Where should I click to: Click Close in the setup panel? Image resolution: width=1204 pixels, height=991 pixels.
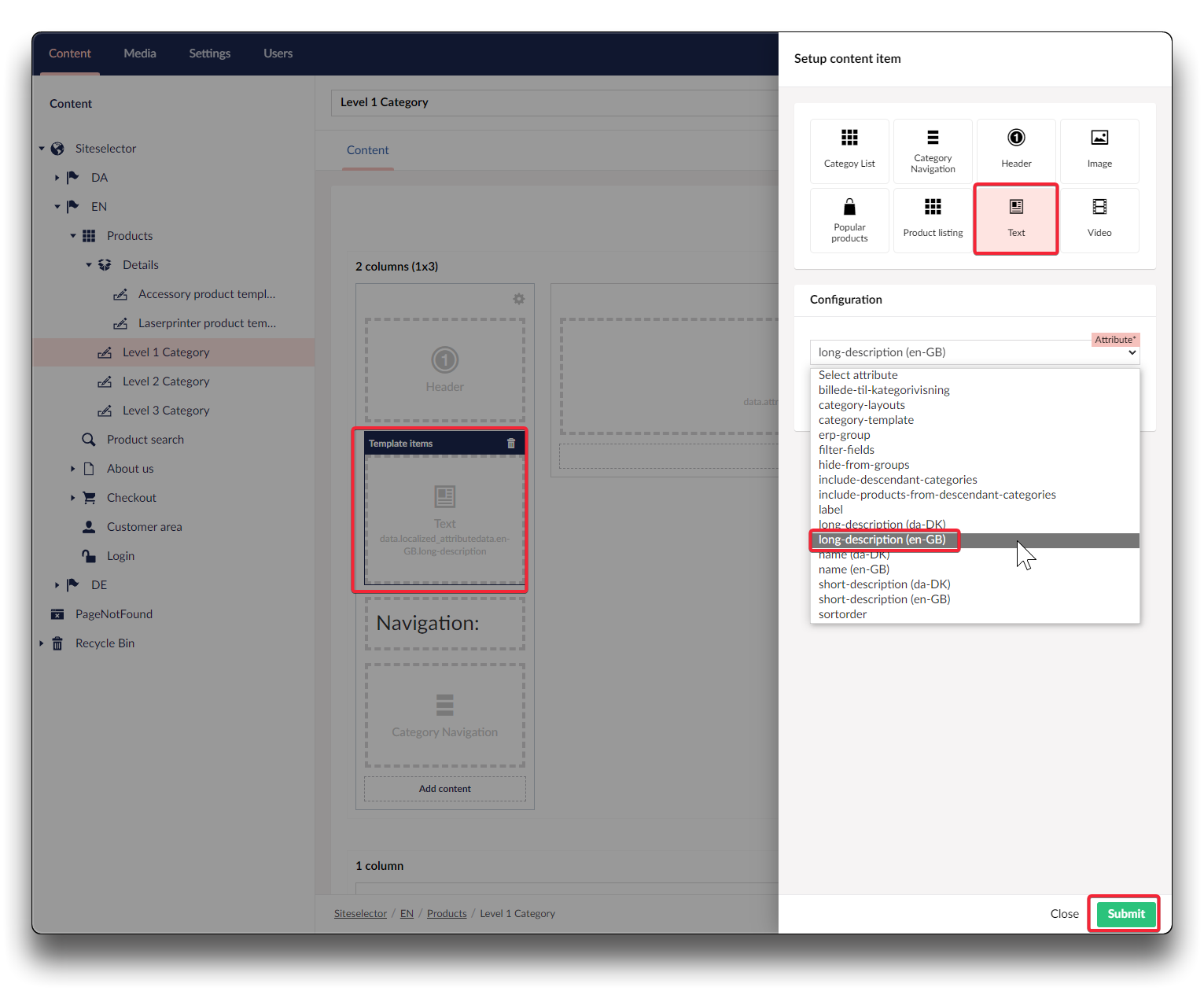click(1064, 914)
